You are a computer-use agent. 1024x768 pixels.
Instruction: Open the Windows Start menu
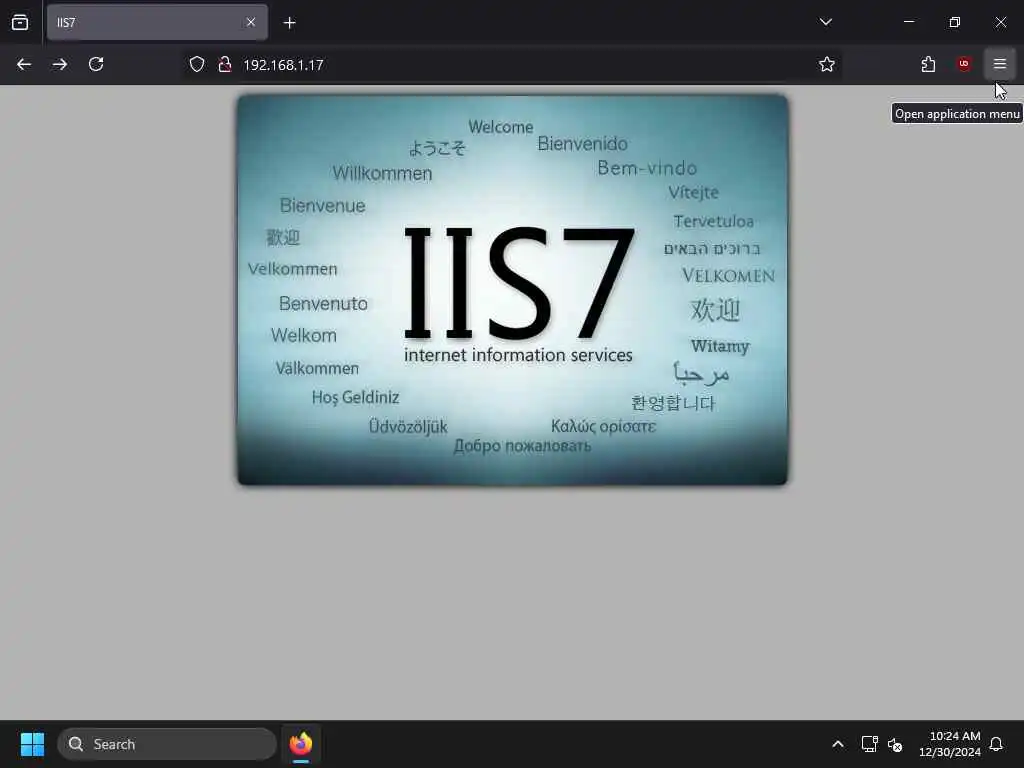click(32, 744)
